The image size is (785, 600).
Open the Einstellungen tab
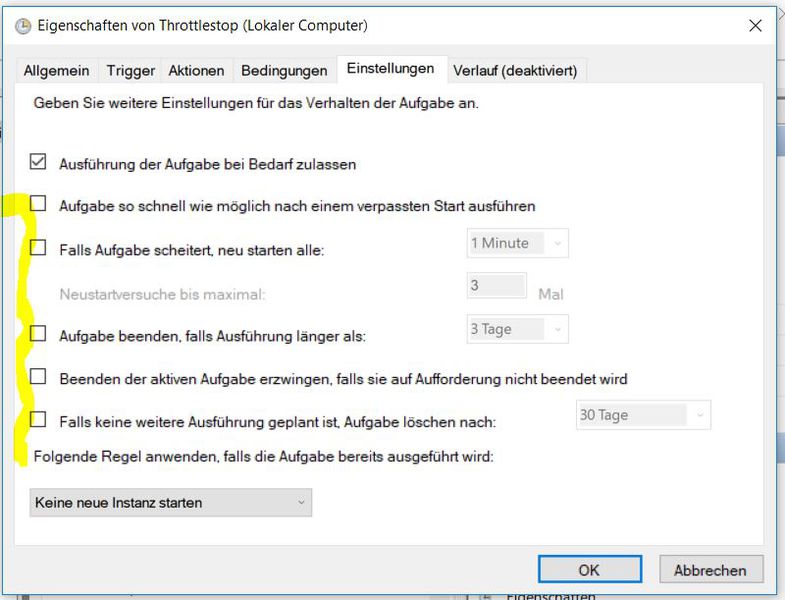(x=390, y=69)
